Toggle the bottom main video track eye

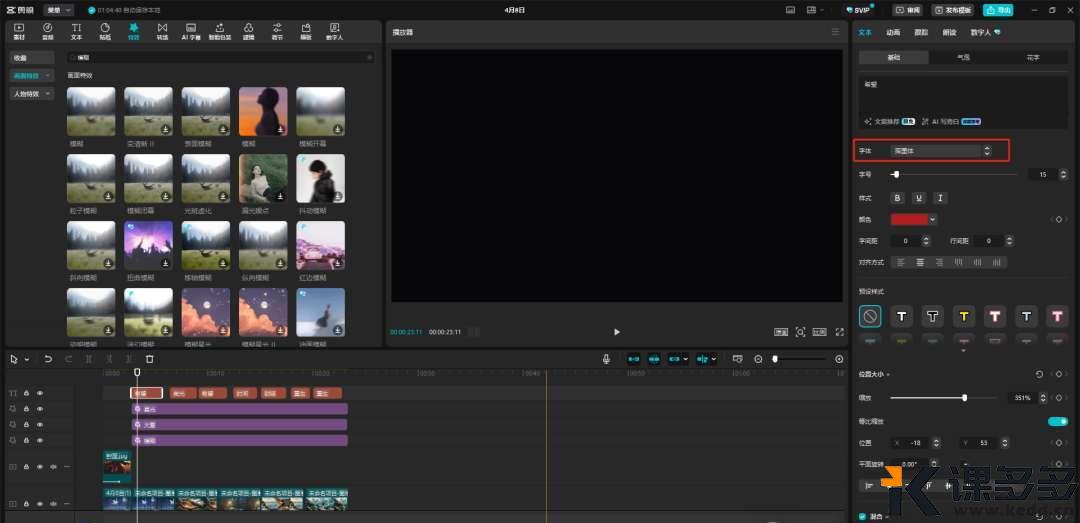point(40,504)
